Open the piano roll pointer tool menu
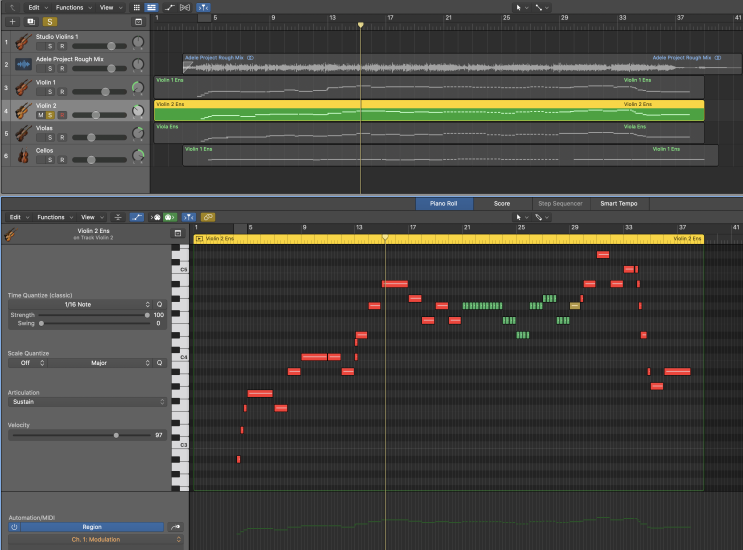Image resolution: width=743 pixels, height=550 pixels. (522, 217)
